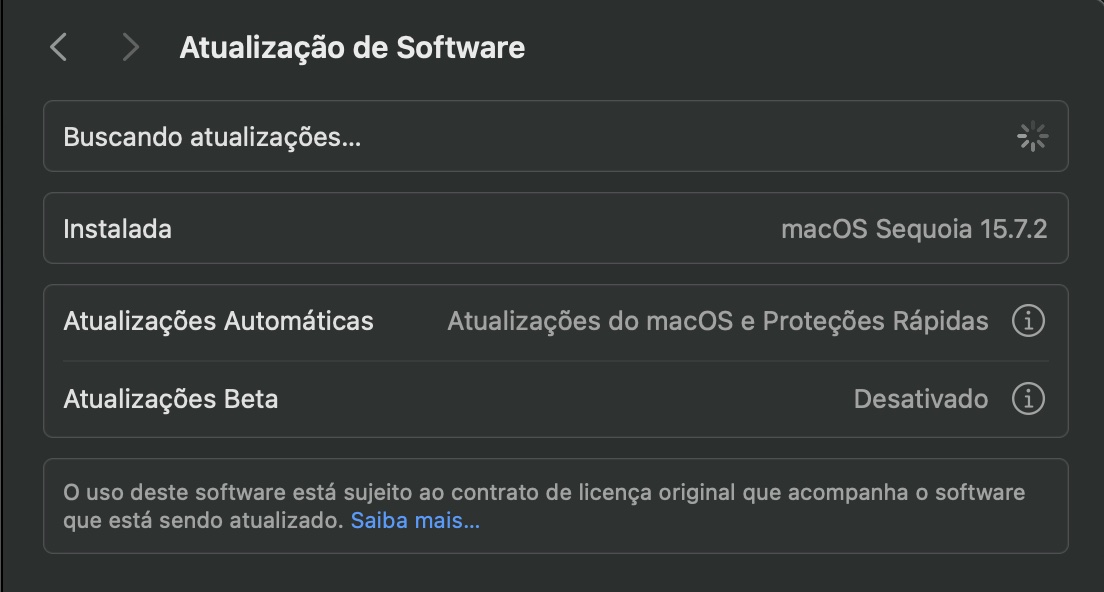
Task: Click the license agreement text area
Action: [545, 505]
